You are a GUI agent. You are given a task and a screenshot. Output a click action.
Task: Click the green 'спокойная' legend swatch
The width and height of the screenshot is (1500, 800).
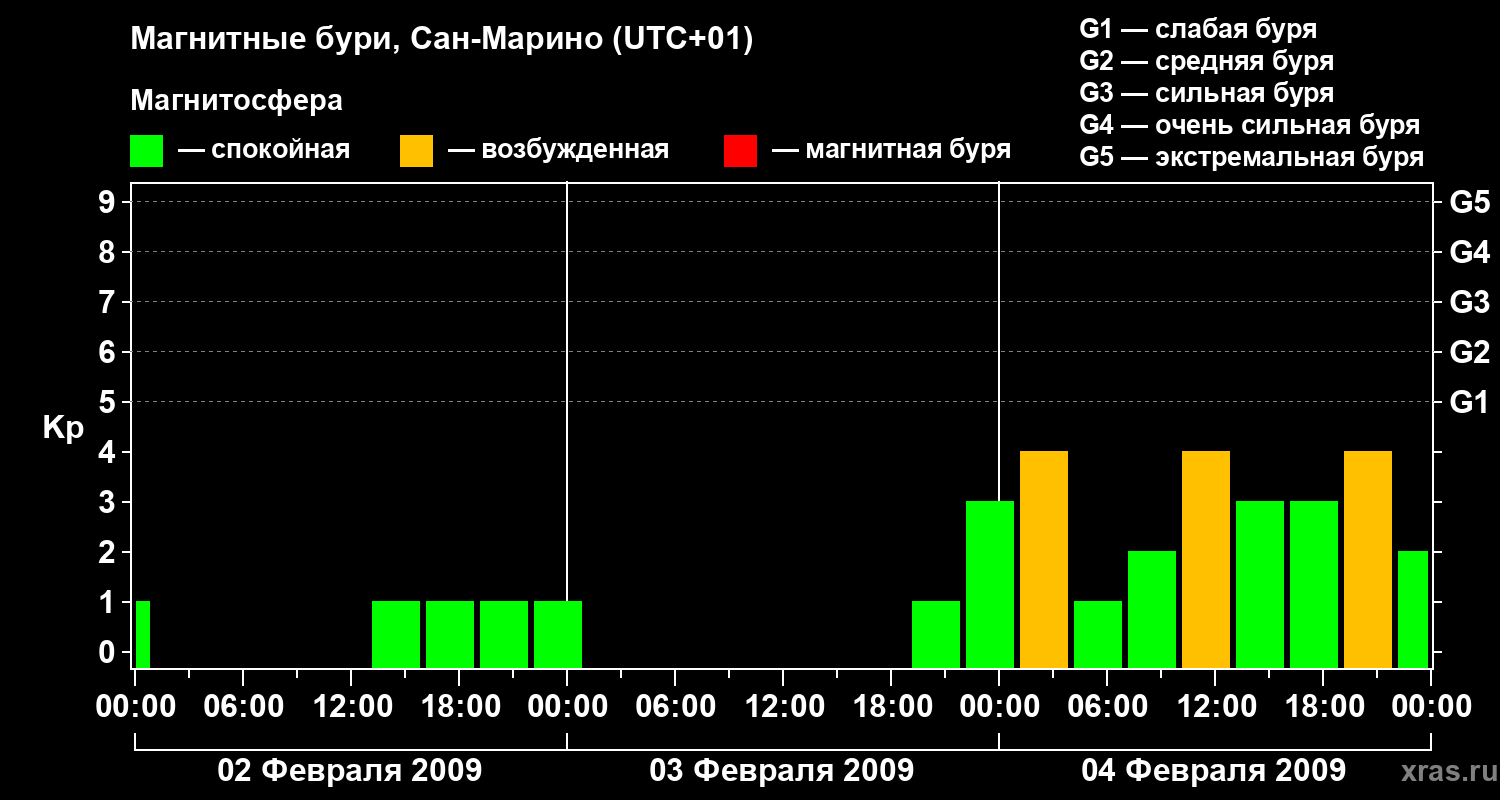[x=146, y=151]
